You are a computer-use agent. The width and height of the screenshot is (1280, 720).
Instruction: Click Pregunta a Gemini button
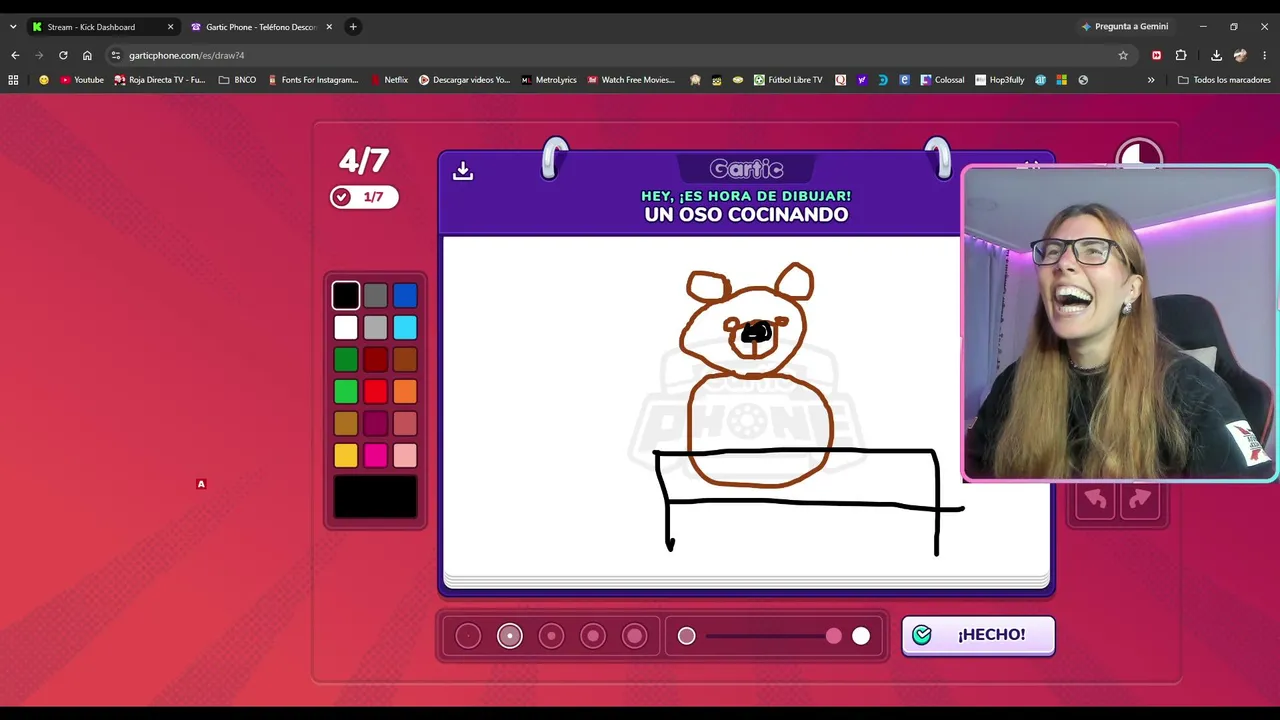click(x=1124, y=27)
